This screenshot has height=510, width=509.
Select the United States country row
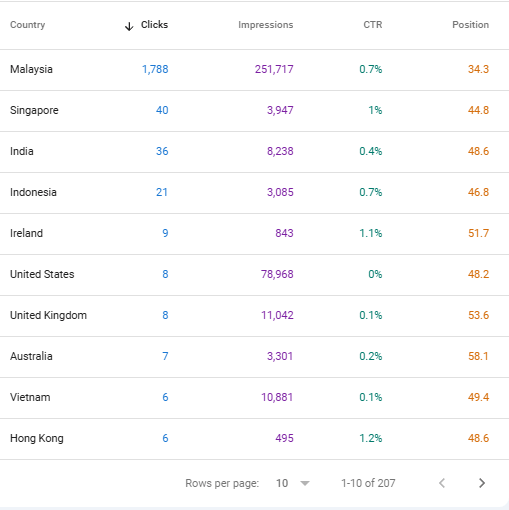[x=254, y=275]
